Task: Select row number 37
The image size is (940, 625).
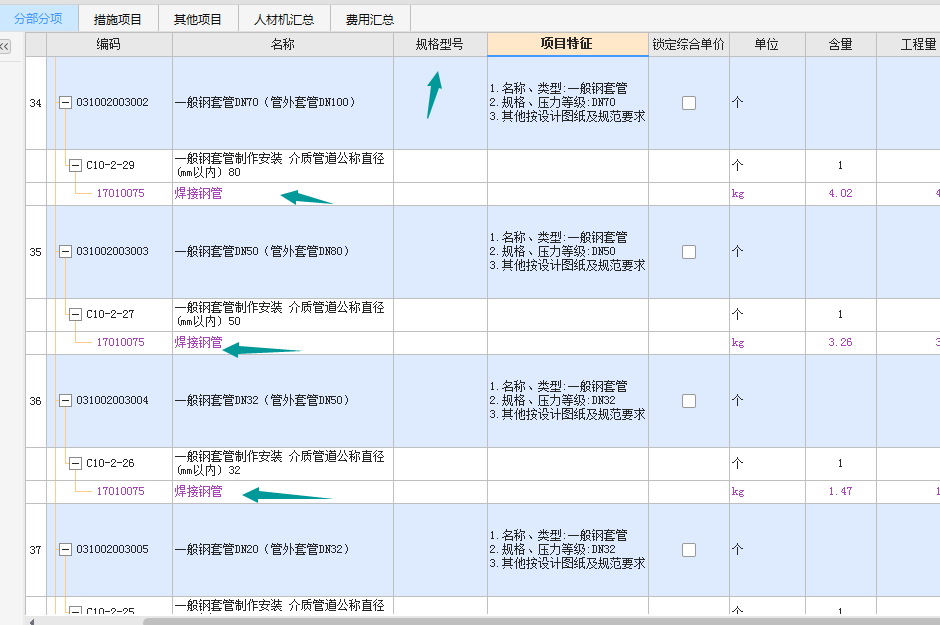Action: [x=35, y=549]
